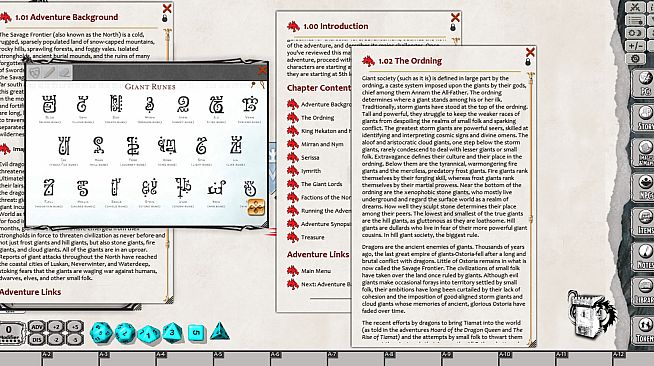The image size is (654, 366).
Task: Click the Adventure Links heading in Background window
Action: pos(30,292)
